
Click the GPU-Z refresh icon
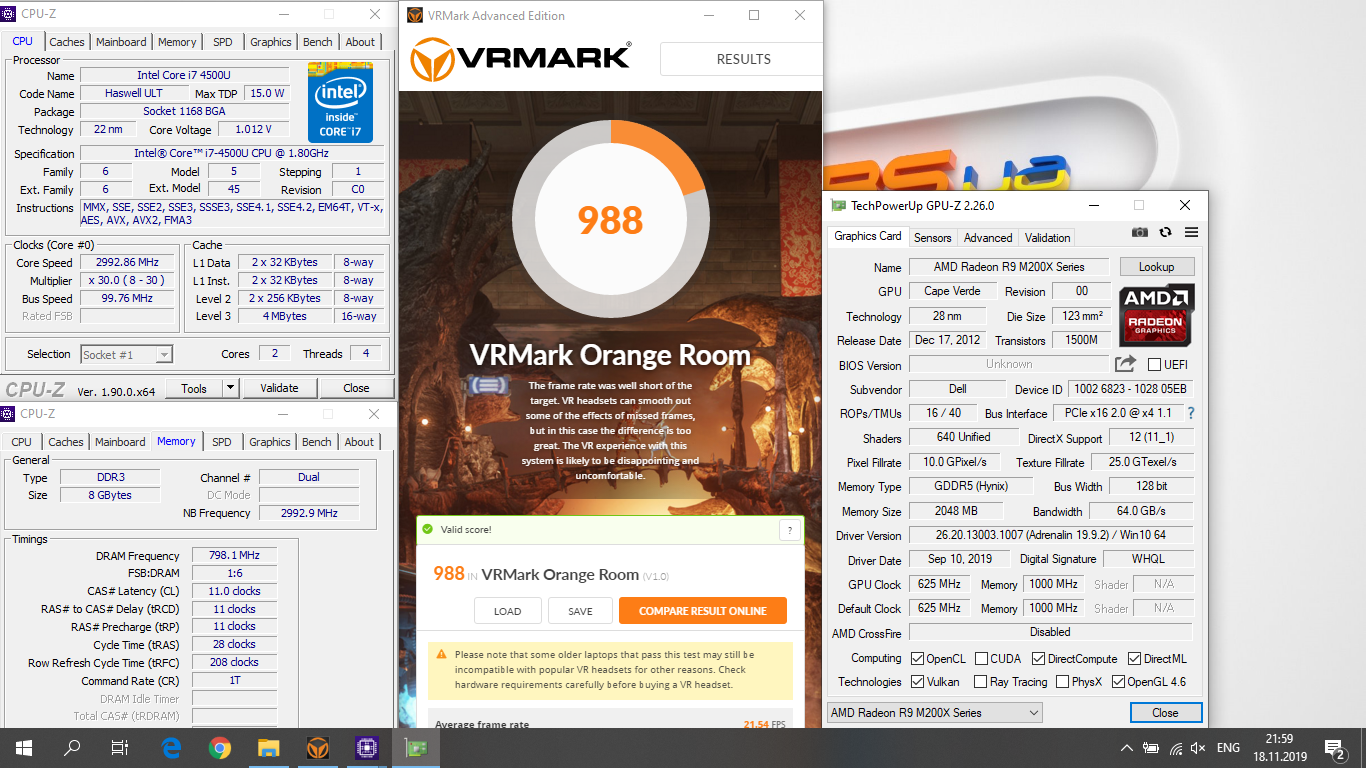point(1165,232)
